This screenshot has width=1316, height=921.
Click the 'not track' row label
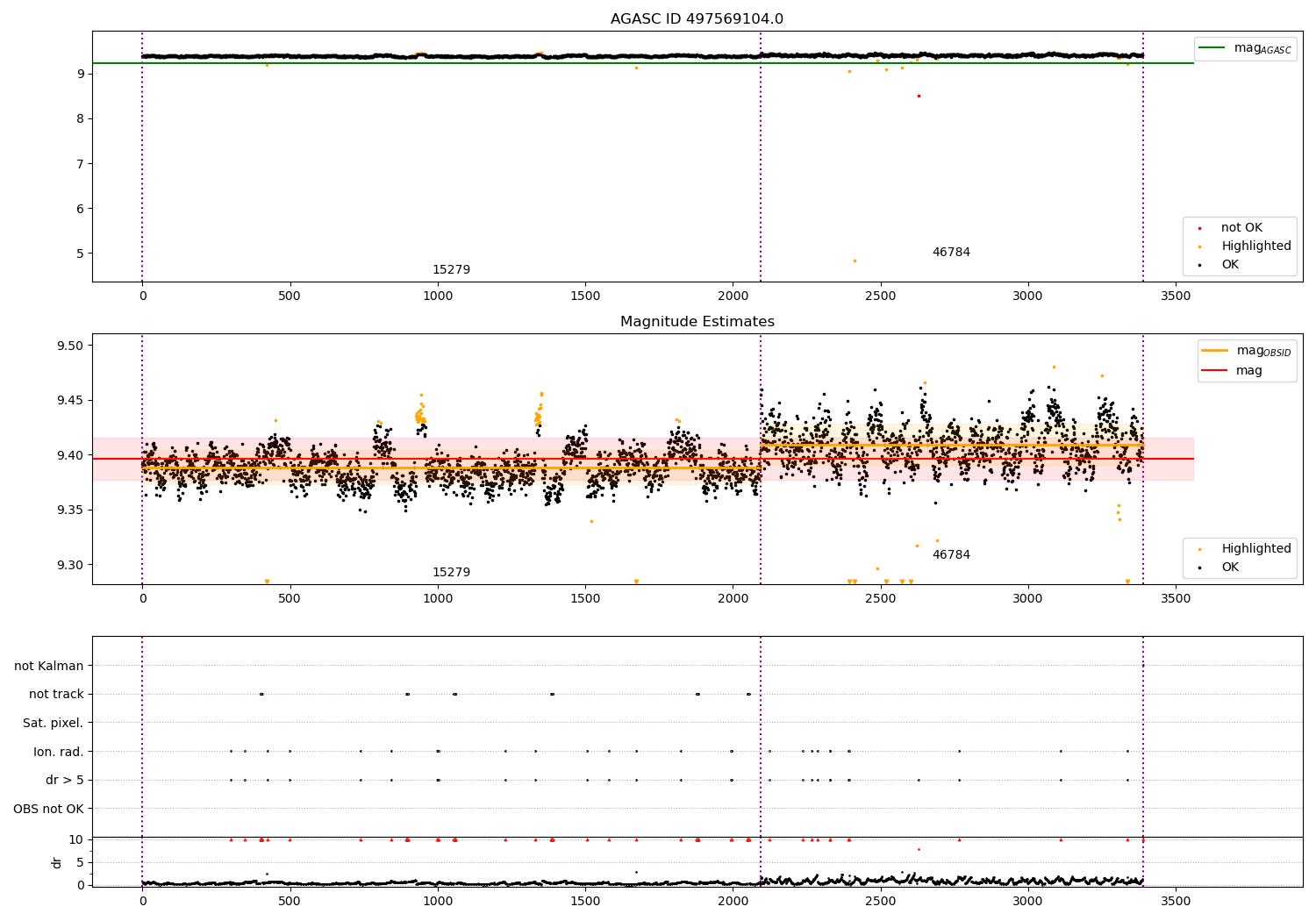(x=56, y=694)
